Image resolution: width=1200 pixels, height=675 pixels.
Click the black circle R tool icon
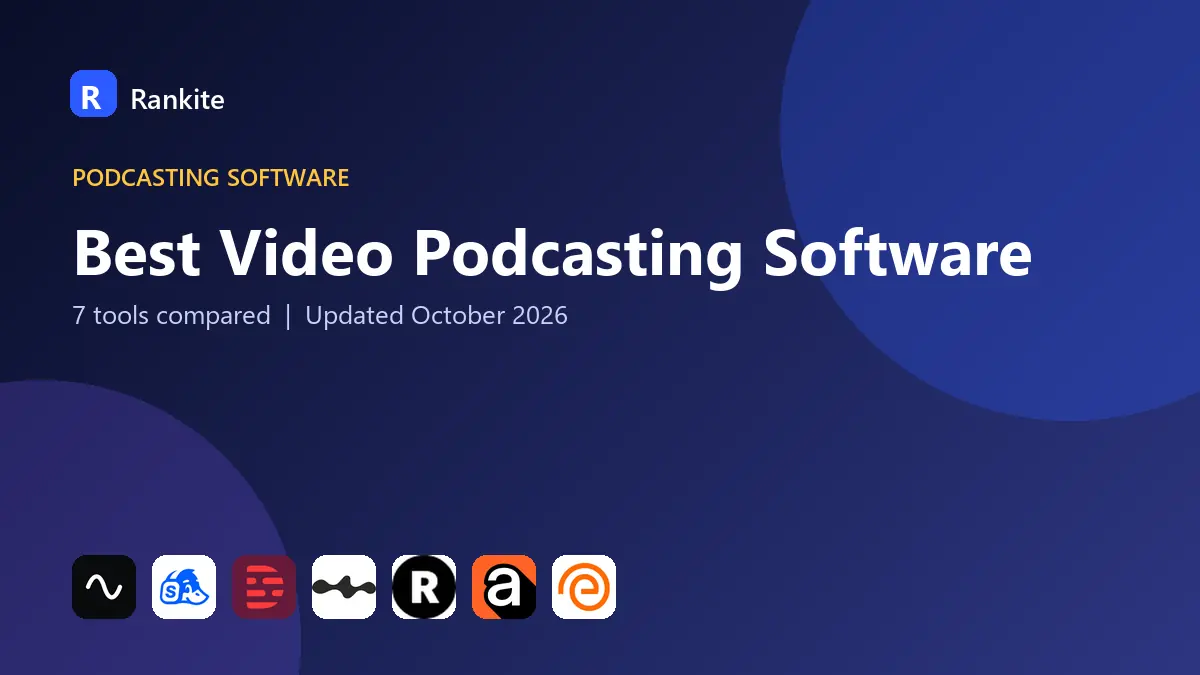(424, 587)
